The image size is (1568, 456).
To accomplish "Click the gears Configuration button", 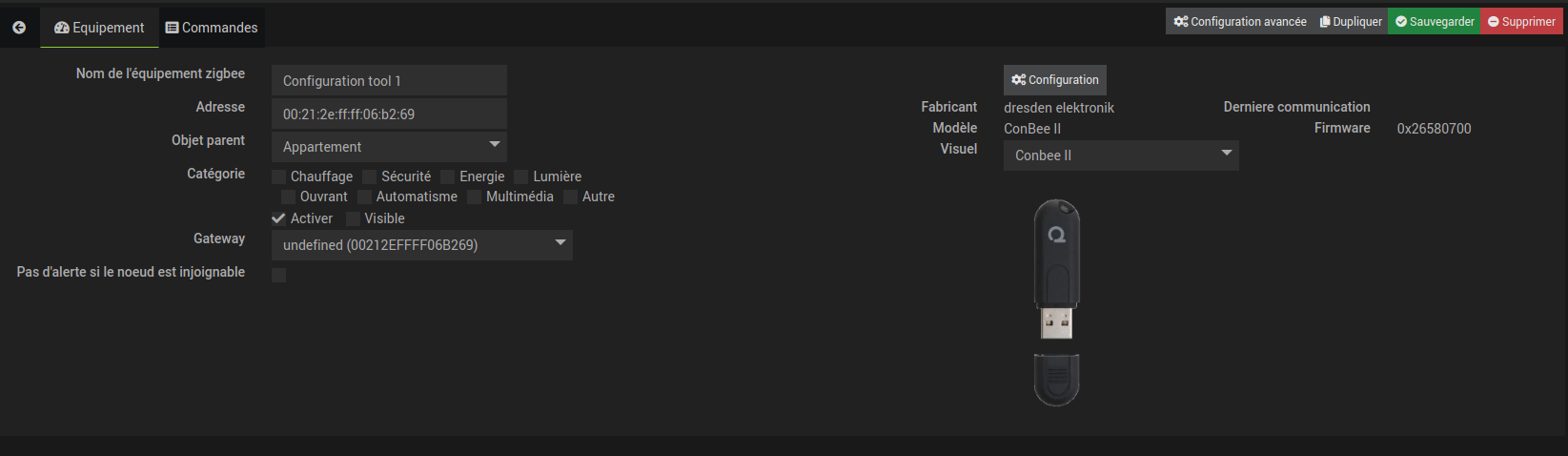I will point(1055,80).
